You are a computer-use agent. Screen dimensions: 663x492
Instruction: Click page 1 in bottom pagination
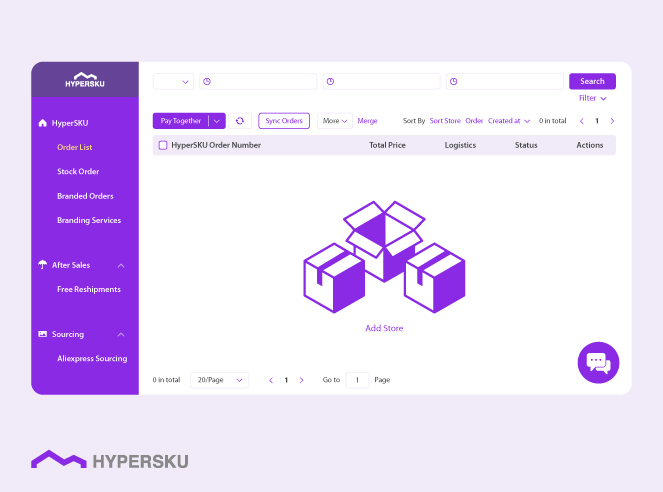[x=286, y=380]
